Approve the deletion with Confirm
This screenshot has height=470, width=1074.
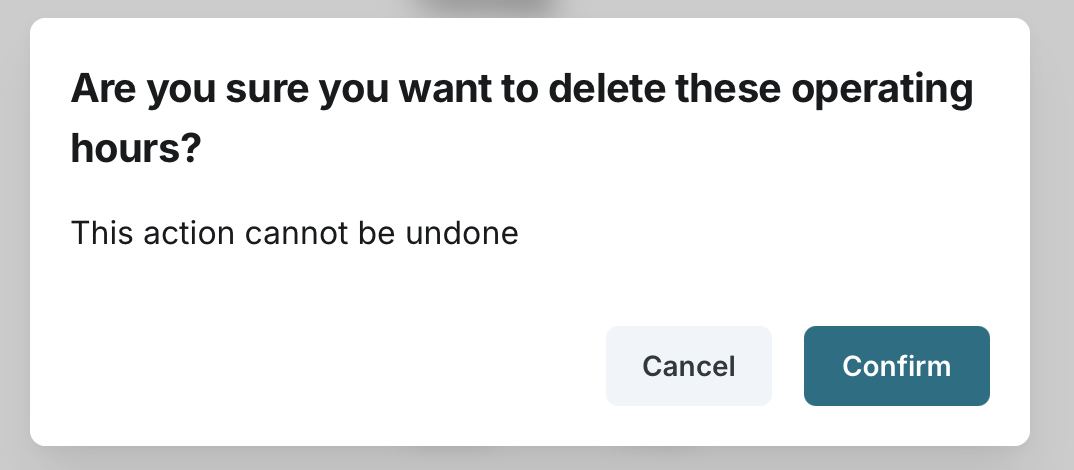896,366
